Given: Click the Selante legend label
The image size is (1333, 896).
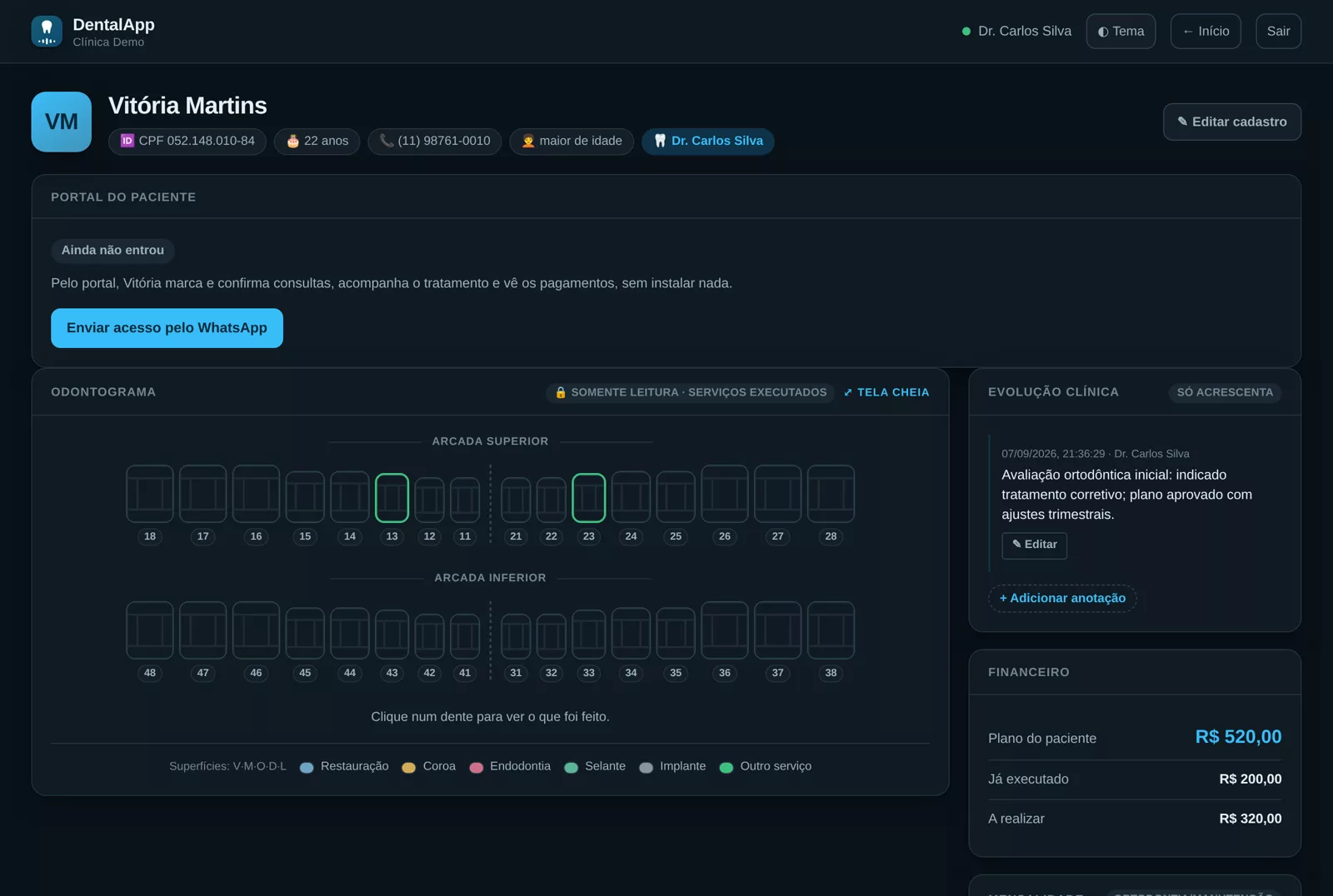Looking at the screenshot, I should click(605, 766).
